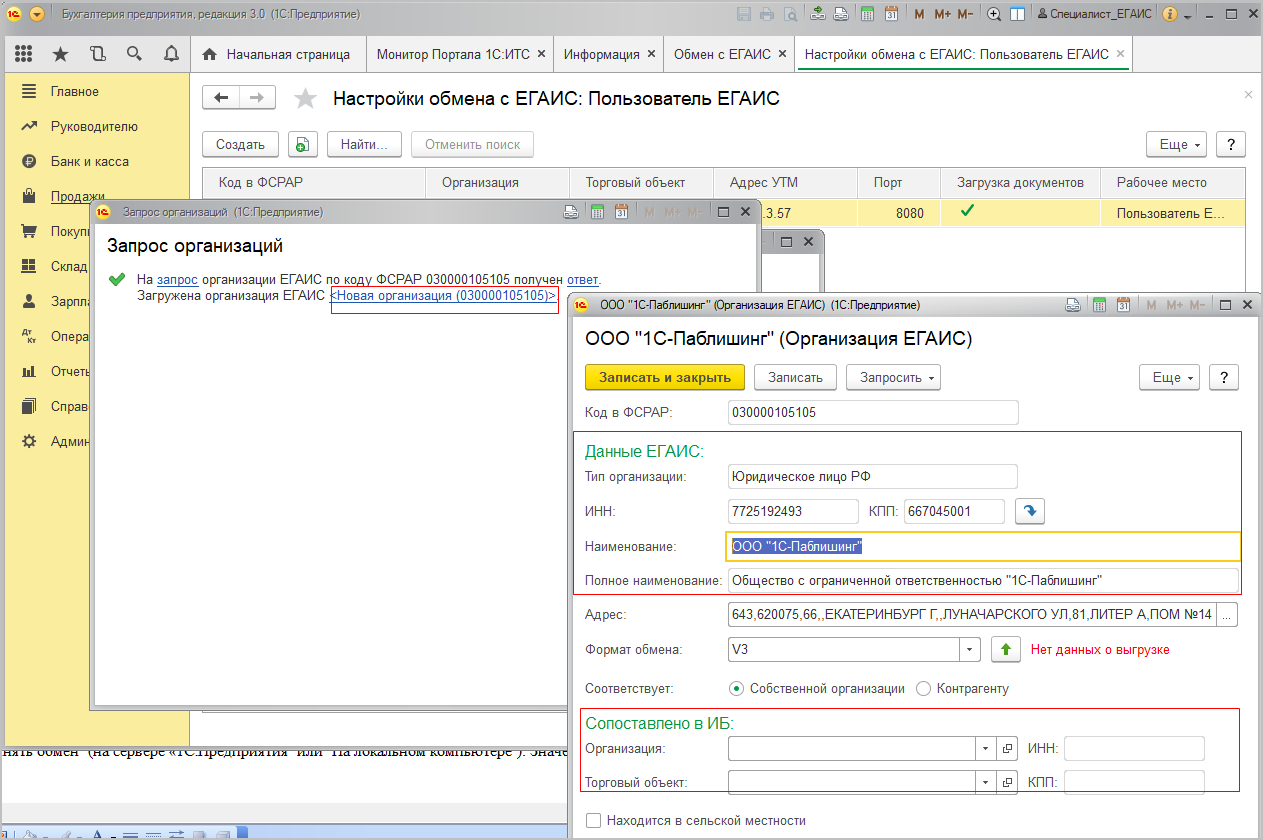Image resolution: width=1263 pixels, height=840 pixels.
Task: Open main window calendar icon
Action: [891, 14]
